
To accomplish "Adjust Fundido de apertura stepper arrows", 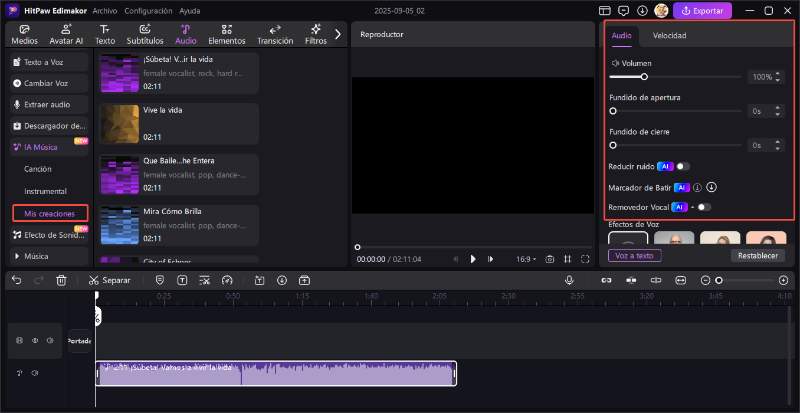I will (778, 111).
